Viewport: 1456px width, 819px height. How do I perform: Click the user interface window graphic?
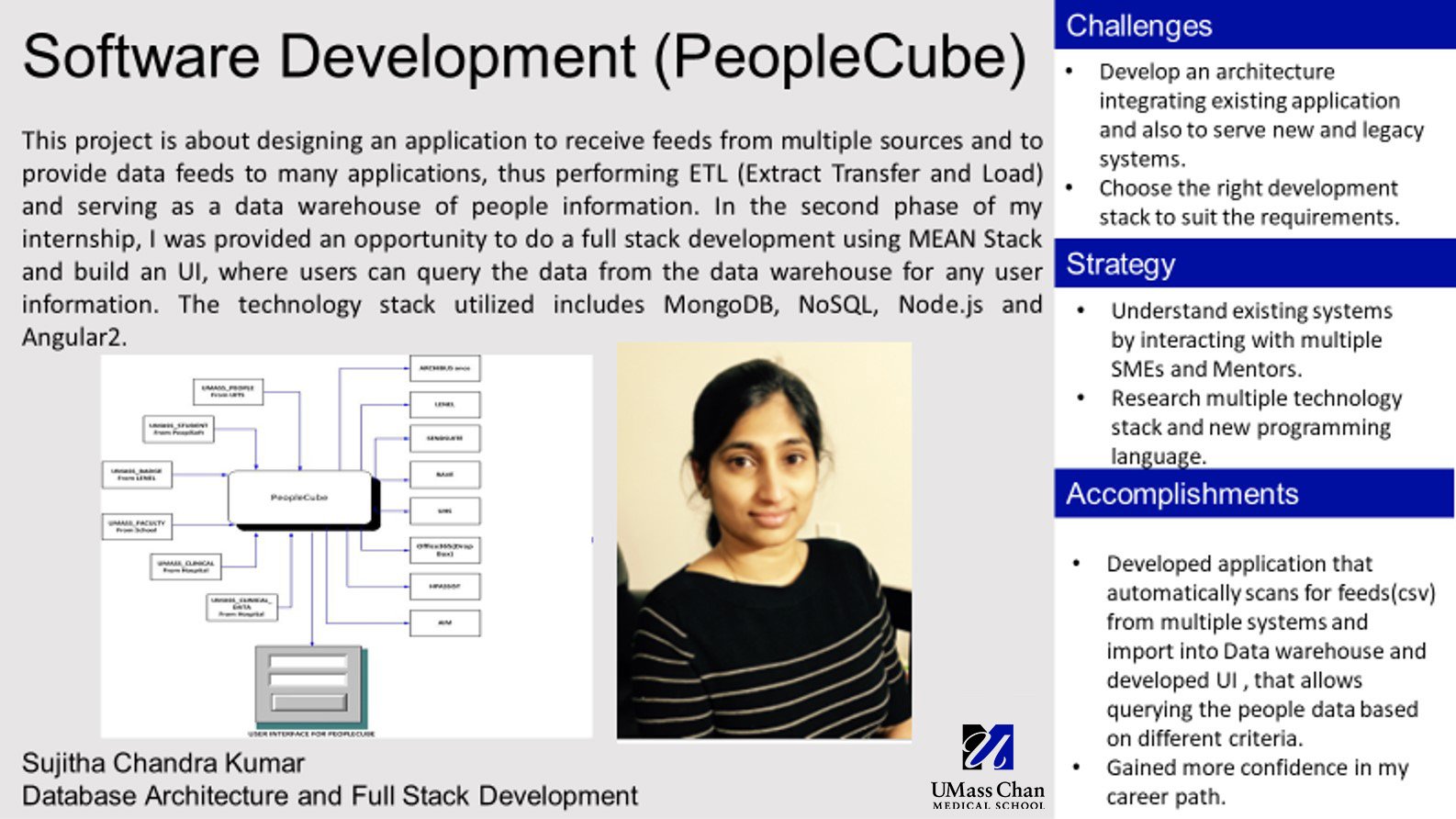click(308, 684)
